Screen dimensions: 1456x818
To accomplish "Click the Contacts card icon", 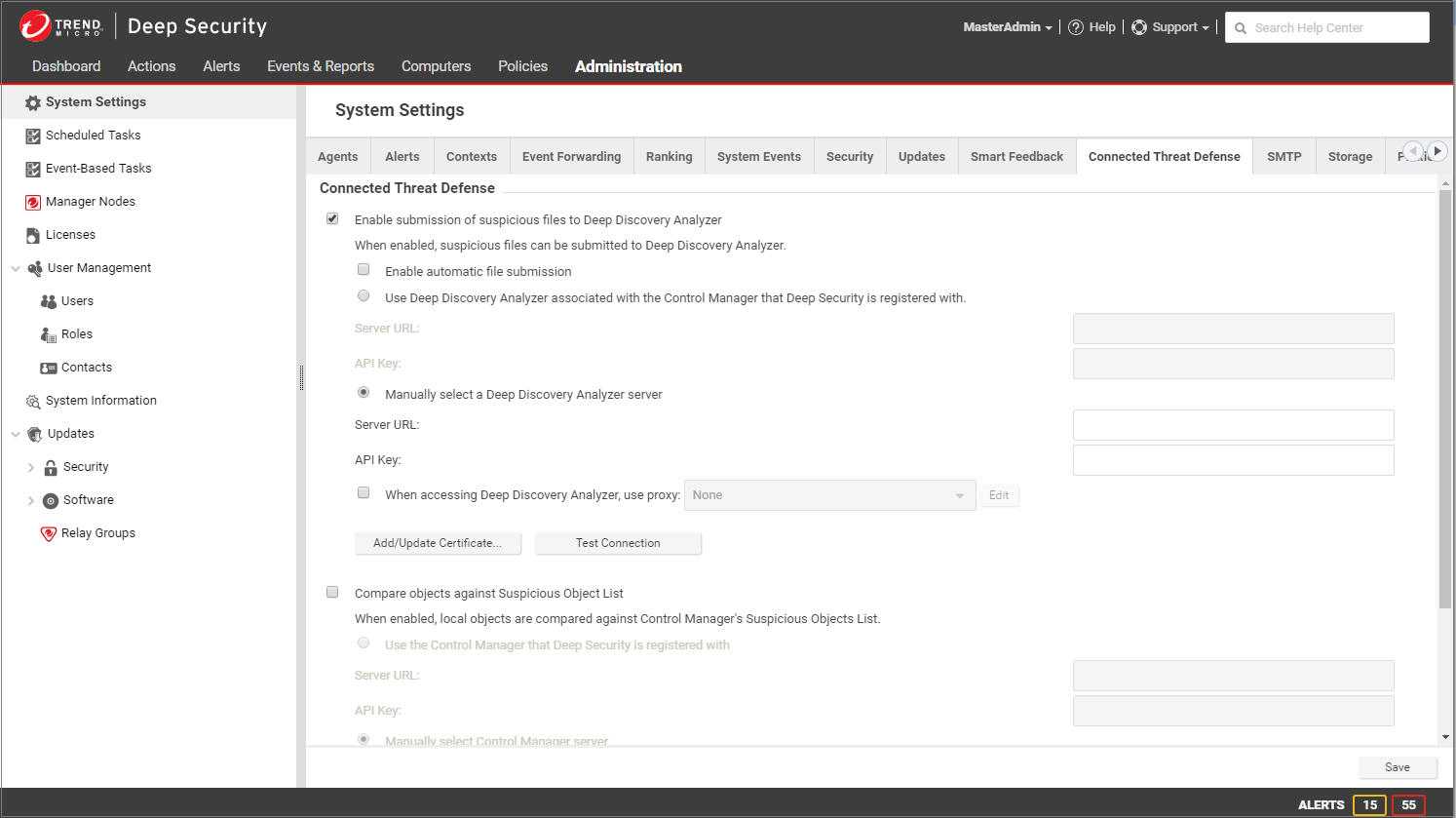I will [49, 368].
